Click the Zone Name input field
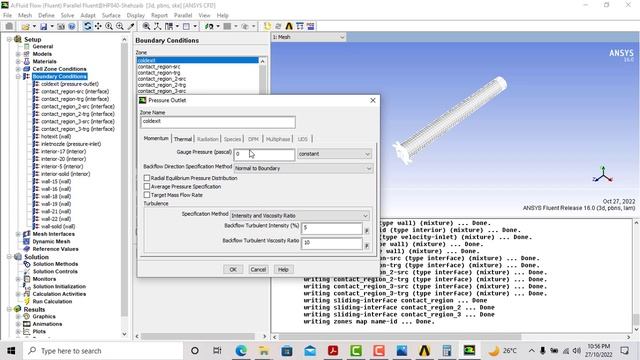The width and height of the screenshot is (640, 360). click(218, 122)
